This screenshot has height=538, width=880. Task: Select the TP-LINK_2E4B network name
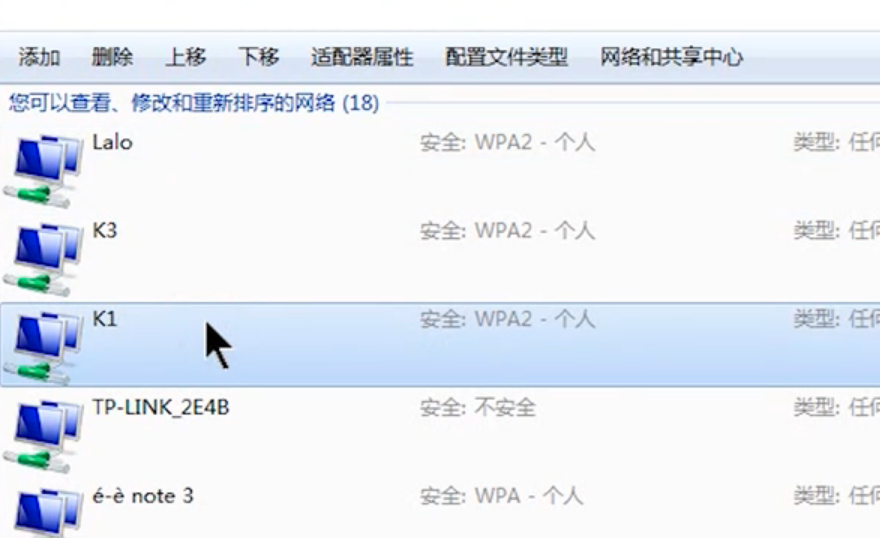(x=161, y=407)
